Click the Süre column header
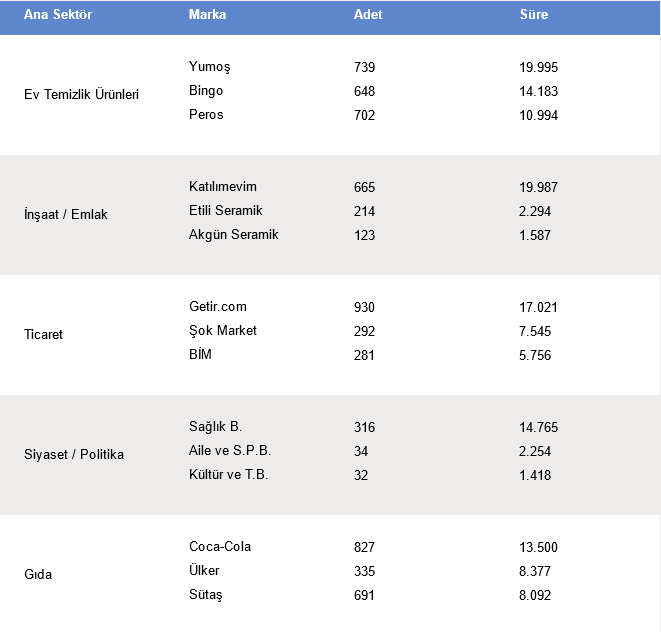The width and height of the screenshot is (661, 632). pos(534,15)
